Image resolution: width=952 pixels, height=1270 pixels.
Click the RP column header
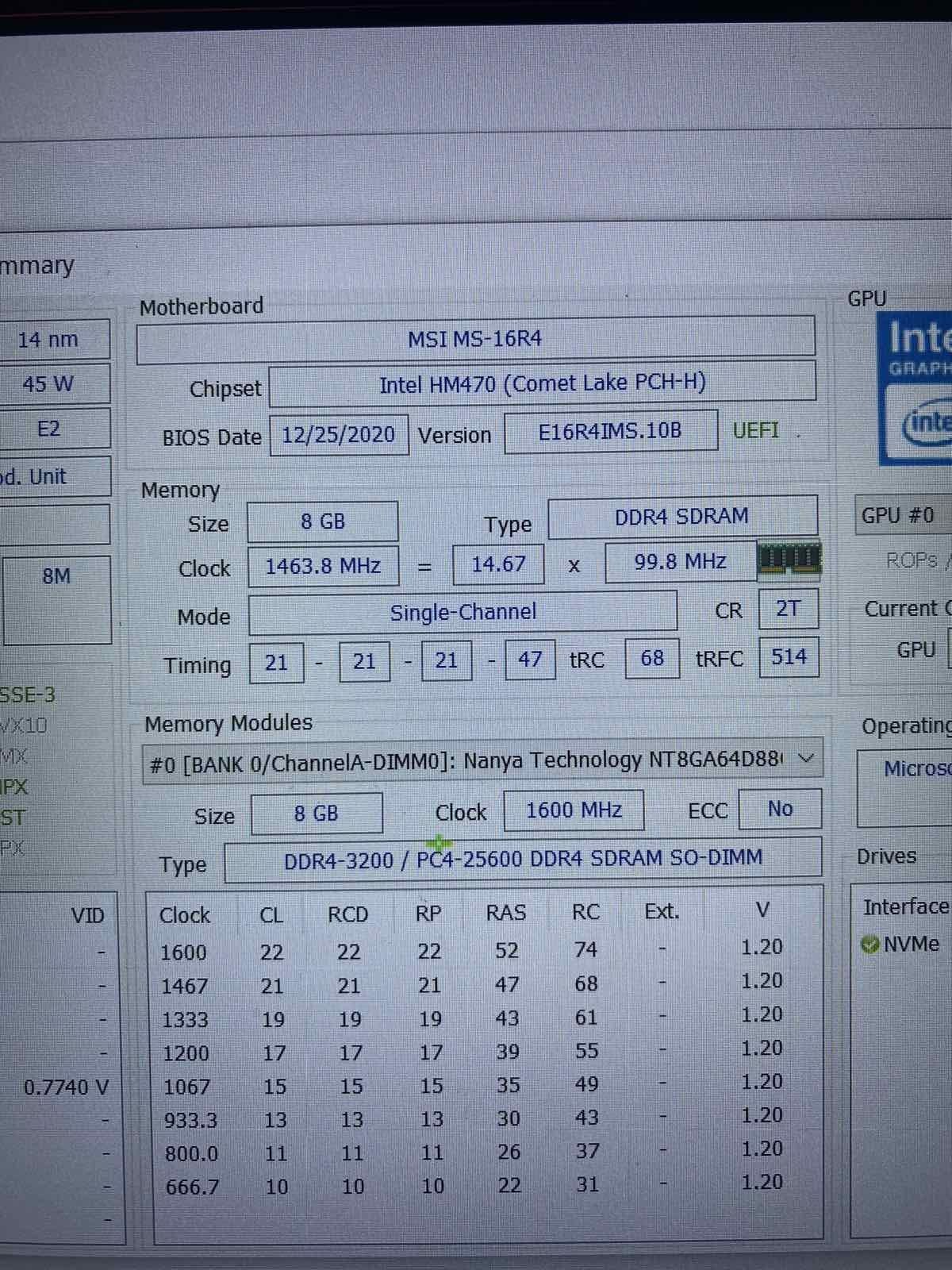pos(428,914)
